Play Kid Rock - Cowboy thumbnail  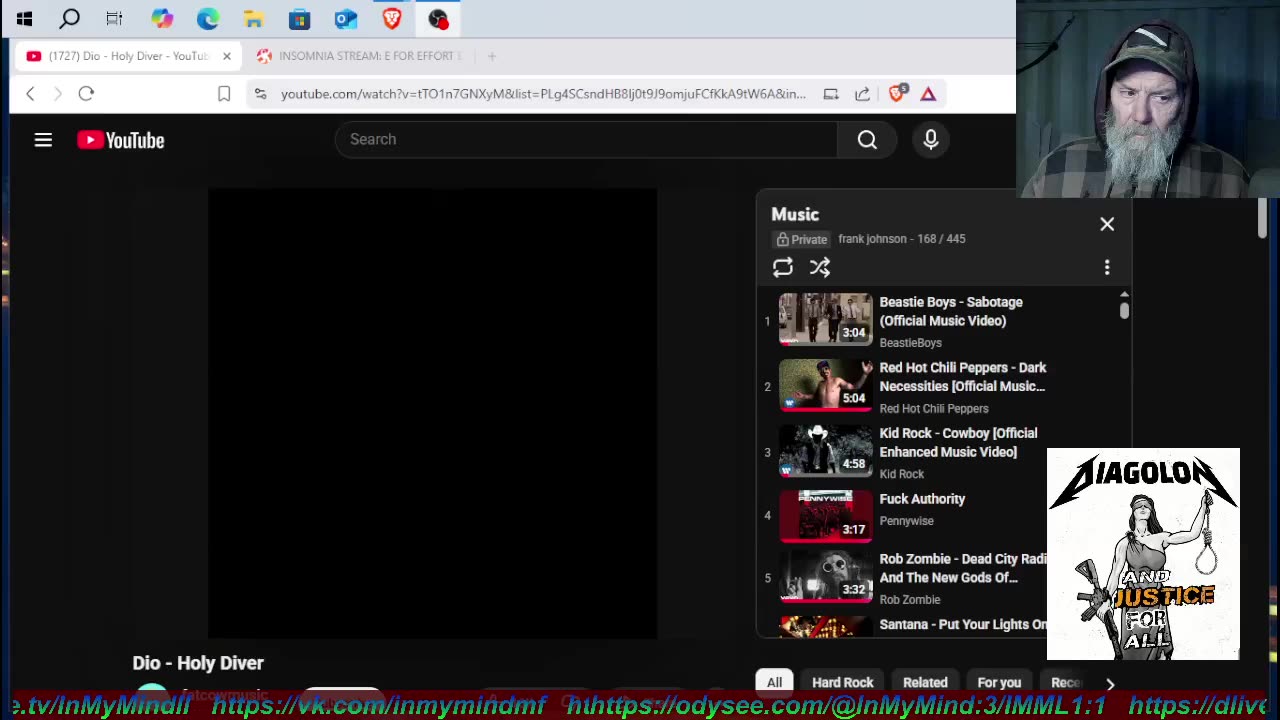point(825,451)
